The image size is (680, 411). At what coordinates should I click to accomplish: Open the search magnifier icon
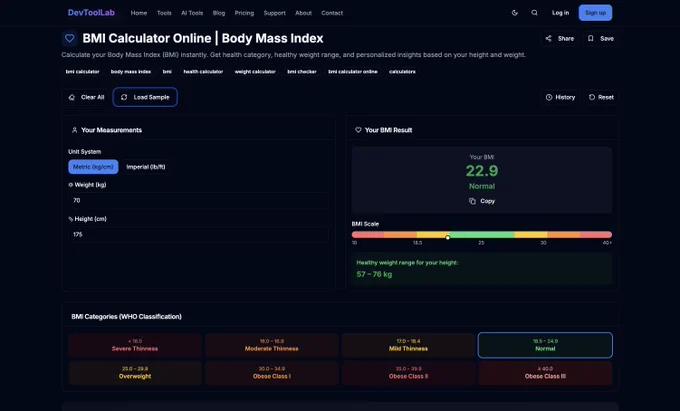[534, 13]
